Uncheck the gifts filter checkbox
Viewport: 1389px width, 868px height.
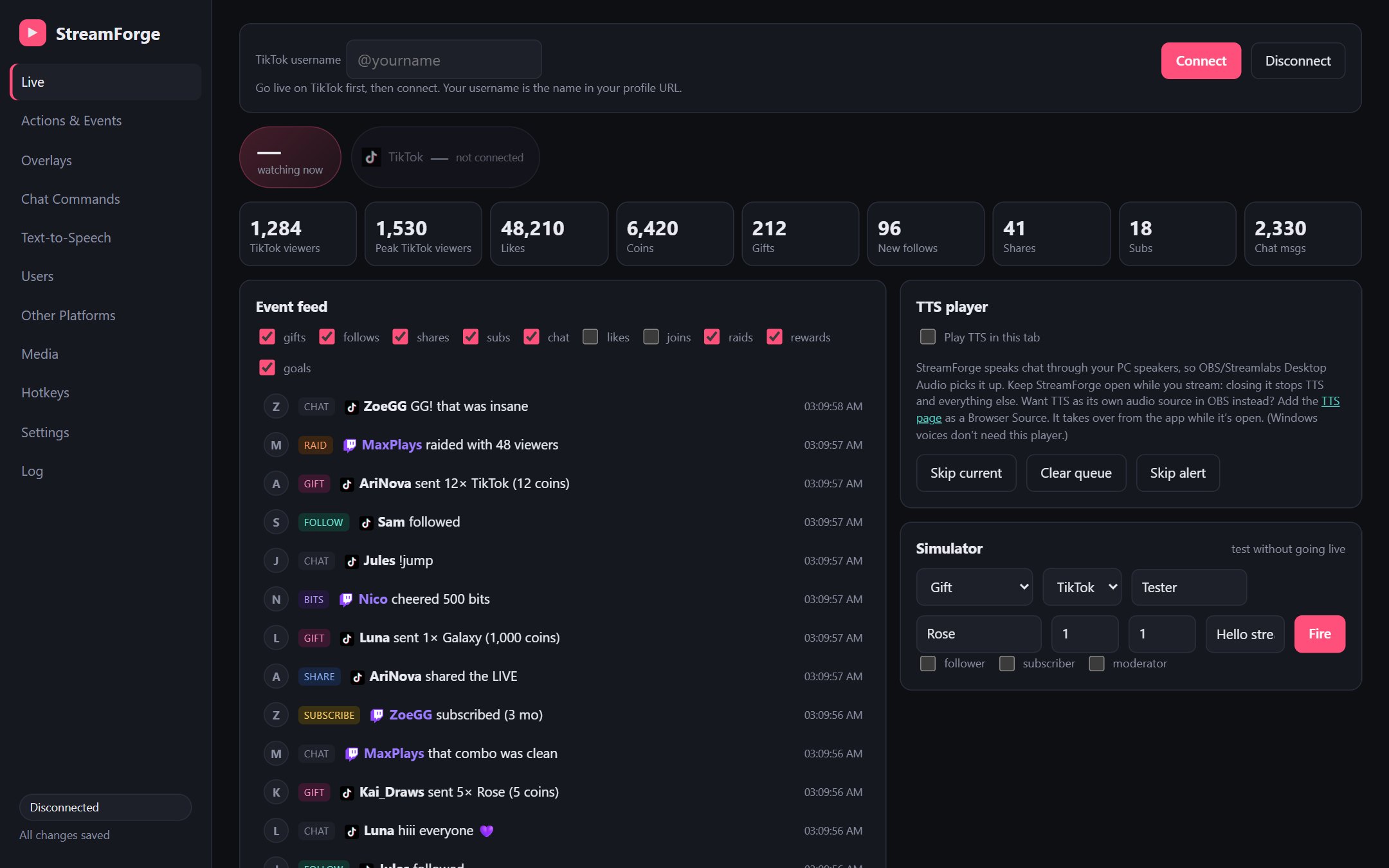[267, 337]
